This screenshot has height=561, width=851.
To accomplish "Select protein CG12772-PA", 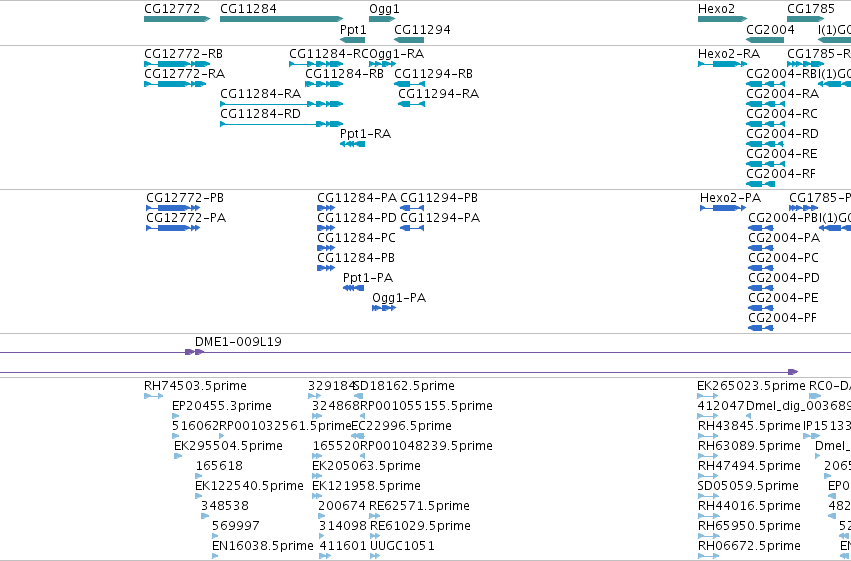I will click(x=173, y=228).
